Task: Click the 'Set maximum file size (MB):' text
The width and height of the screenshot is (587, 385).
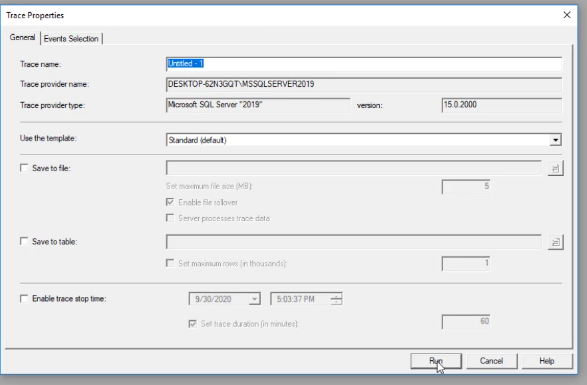Action: coord(209,186)
